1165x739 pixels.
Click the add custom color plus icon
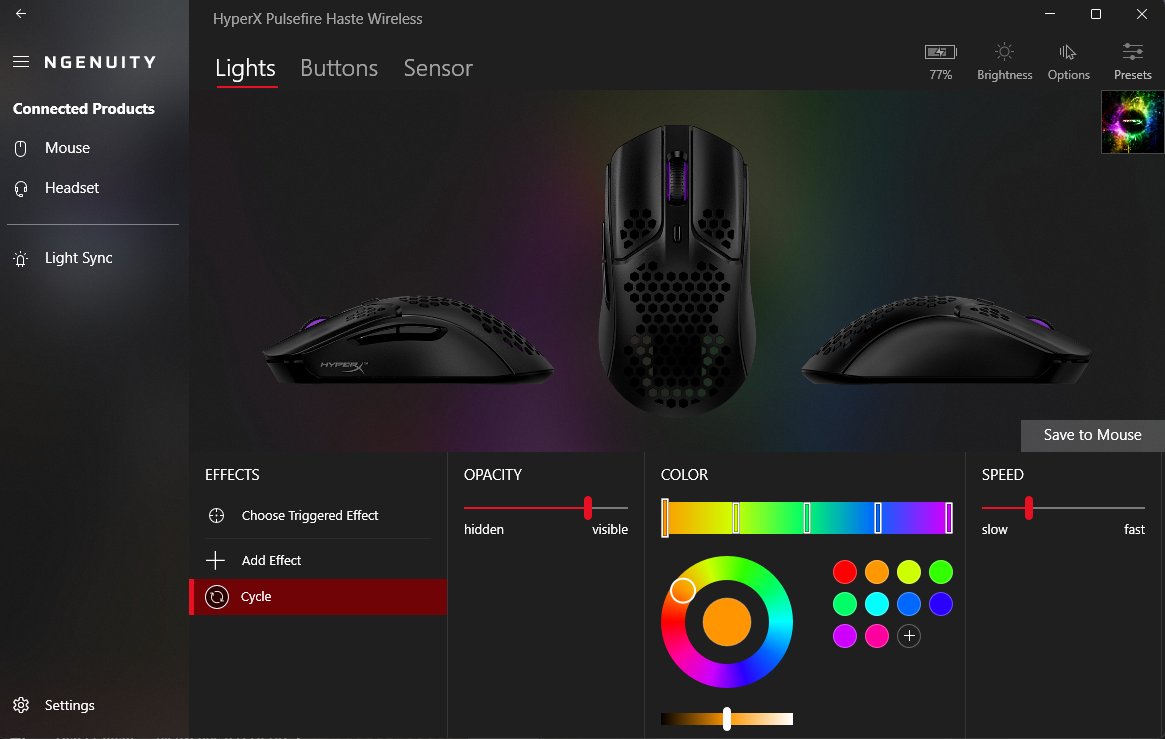point(909,636)
